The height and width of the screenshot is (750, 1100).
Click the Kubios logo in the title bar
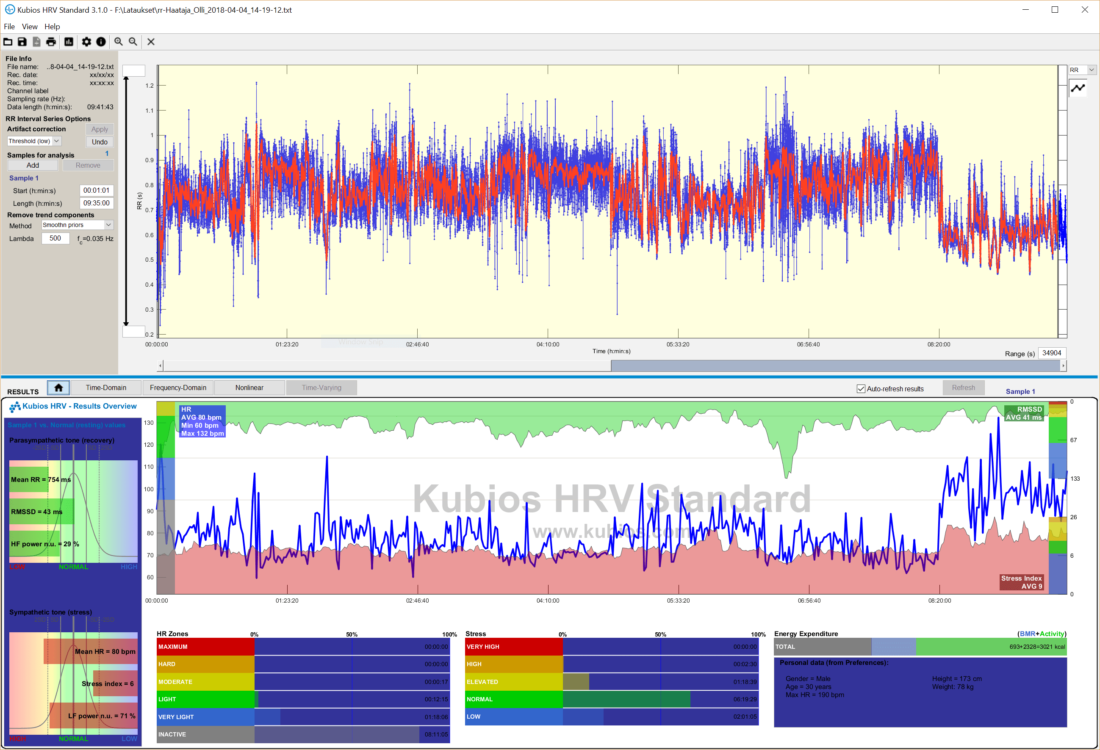10,10
